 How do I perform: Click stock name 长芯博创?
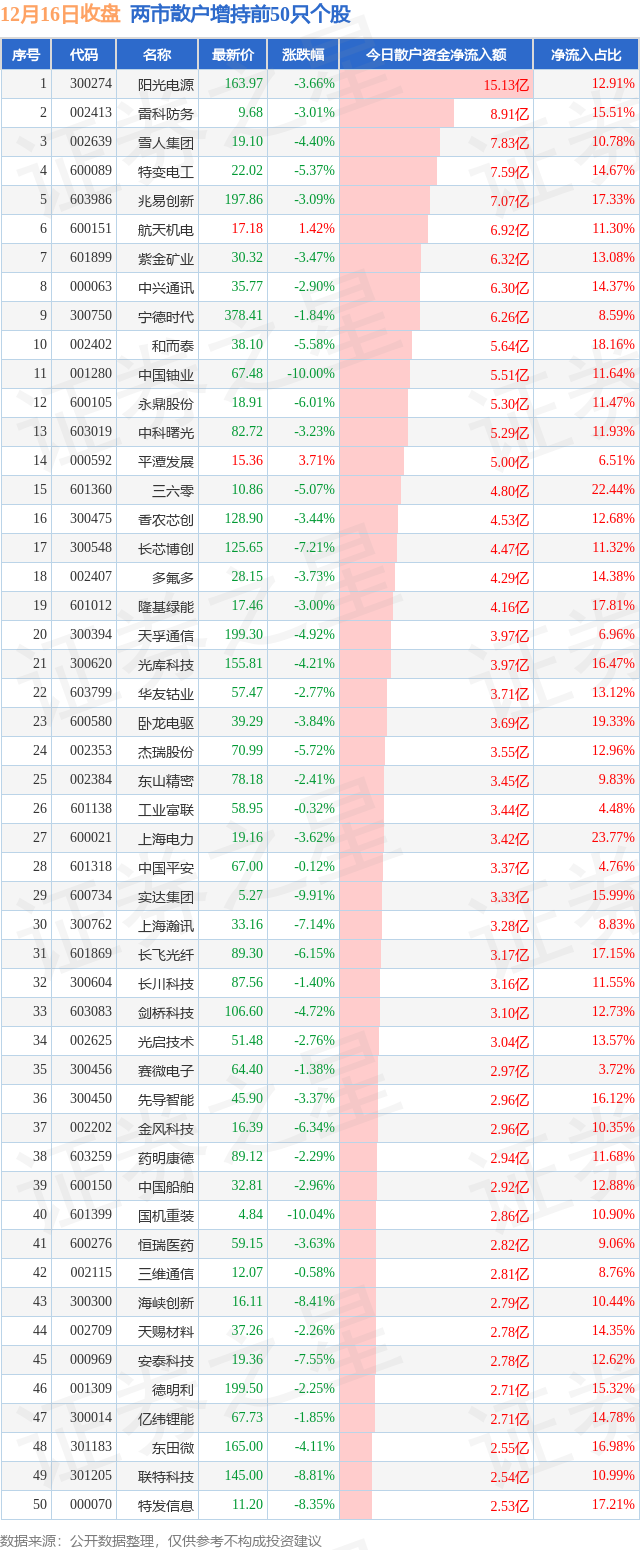[166, 548]
